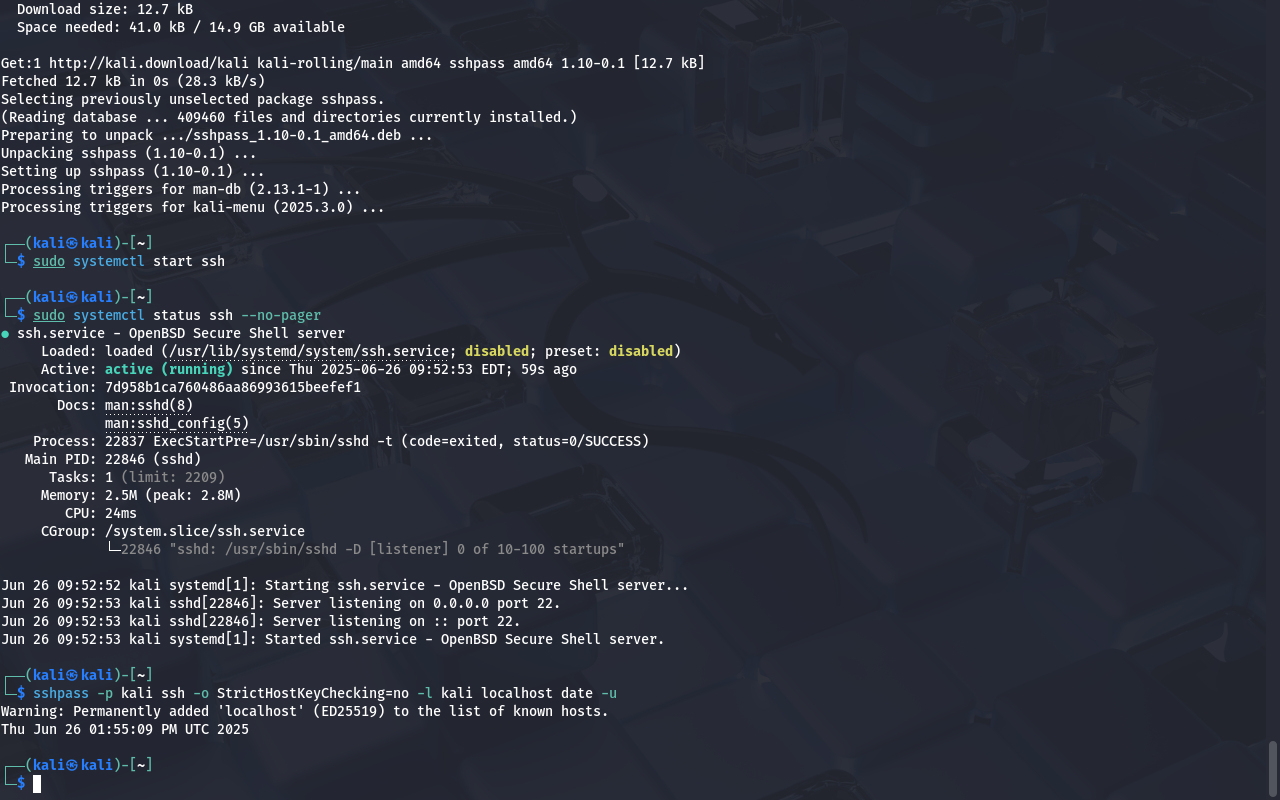Click the Main PID 22846 (sshd) value
Image resolution: width=1280 pixels, height=800 pixels.
(153, 459)
